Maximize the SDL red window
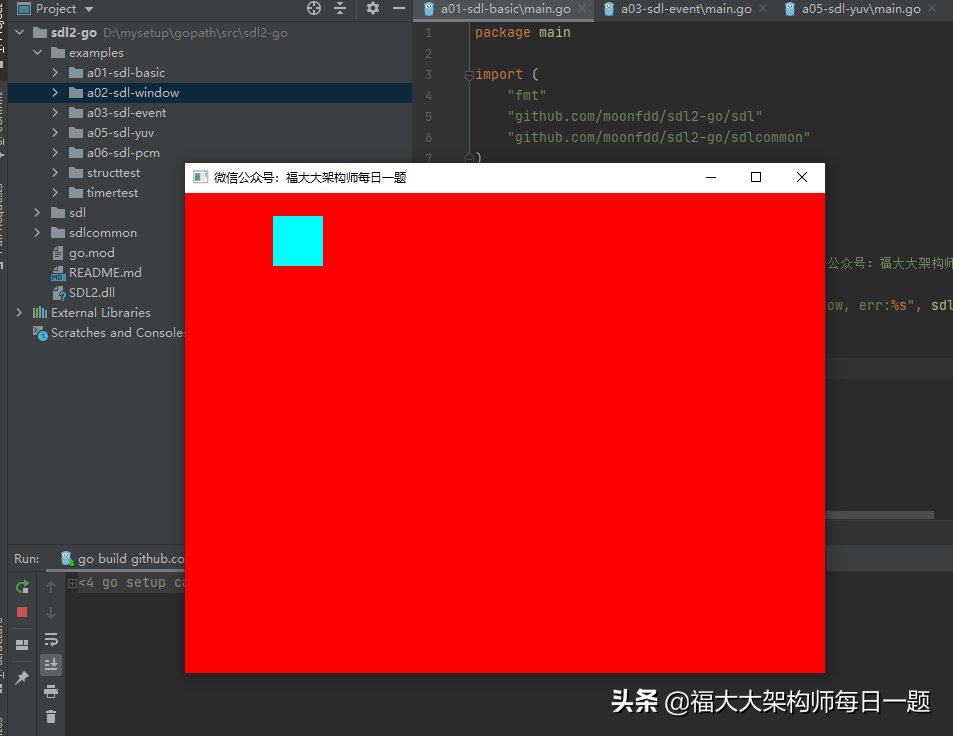This screenshot has height=736, width=953. [x=755, y=177]
